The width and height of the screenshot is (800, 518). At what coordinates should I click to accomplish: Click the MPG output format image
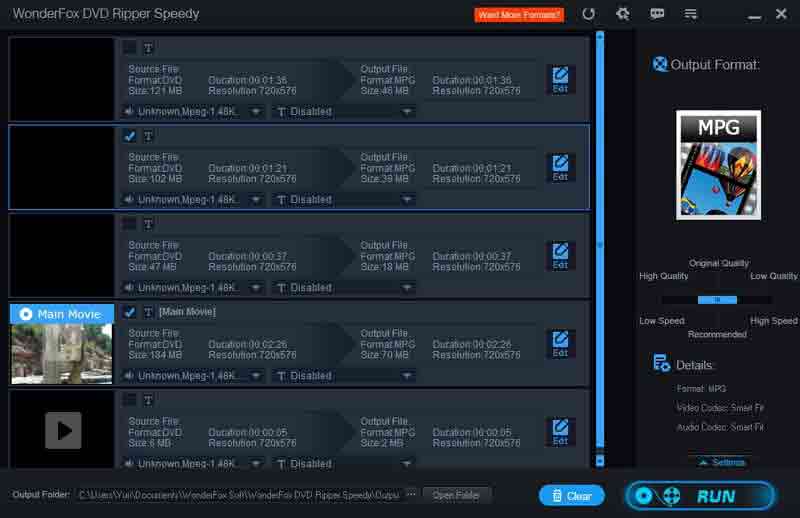718,165
